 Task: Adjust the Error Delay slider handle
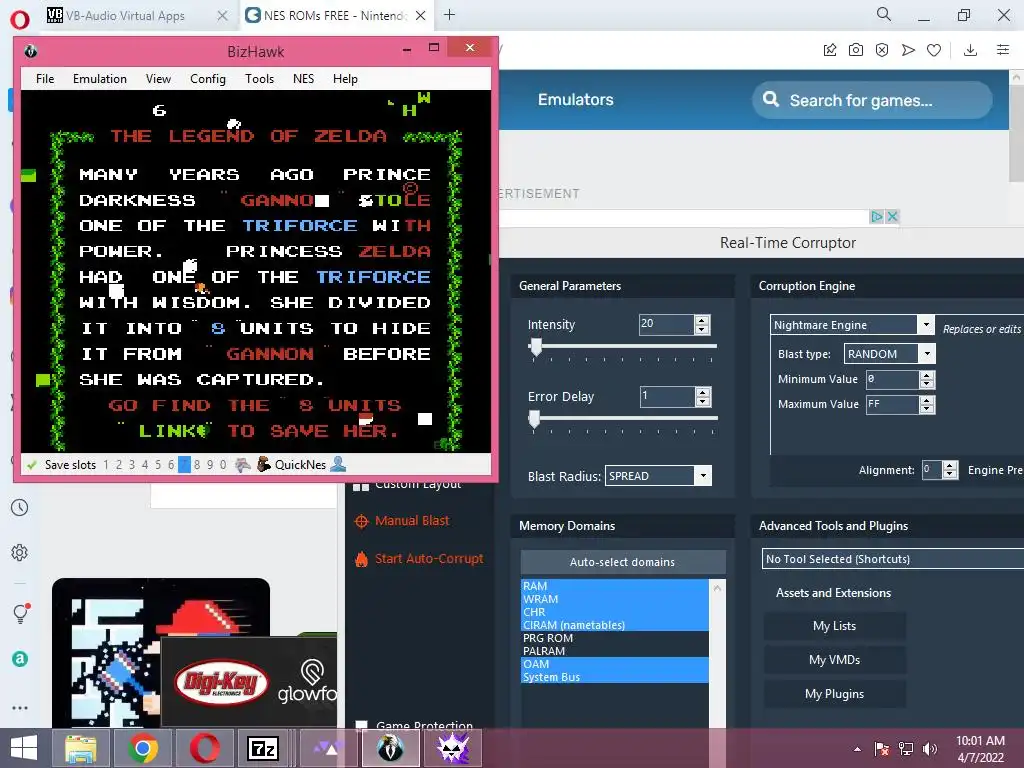(534, 419)
